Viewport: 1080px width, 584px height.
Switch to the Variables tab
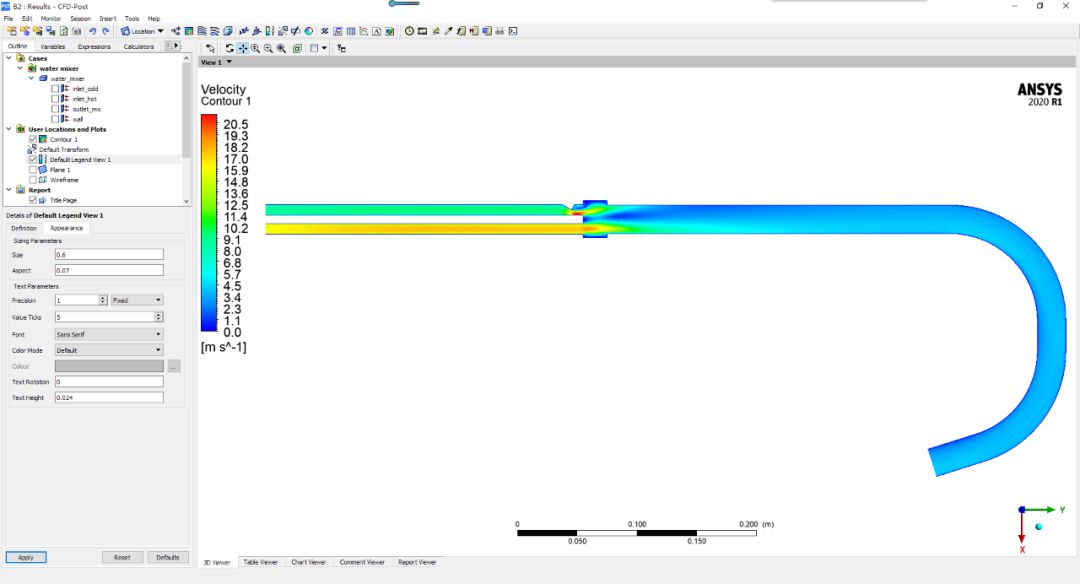coord(52,46)
